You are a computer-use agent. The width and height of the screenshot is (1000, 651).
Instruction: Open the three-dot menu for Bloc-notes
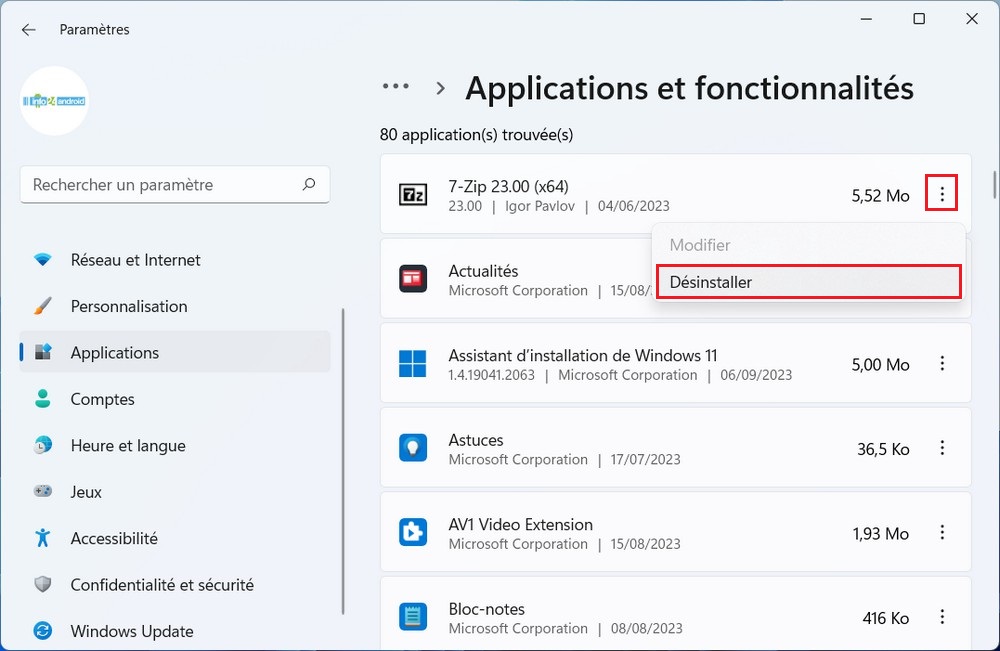tap(941, 617)
